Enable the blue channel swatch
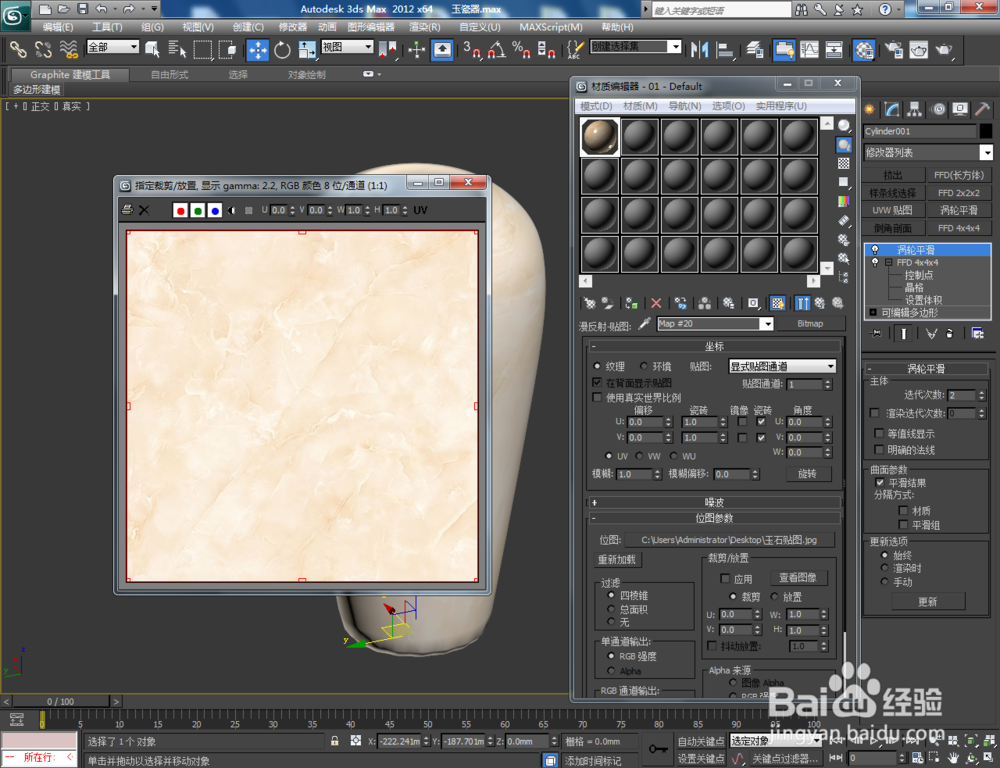The image size is (1000, 768). coord(215,210)
